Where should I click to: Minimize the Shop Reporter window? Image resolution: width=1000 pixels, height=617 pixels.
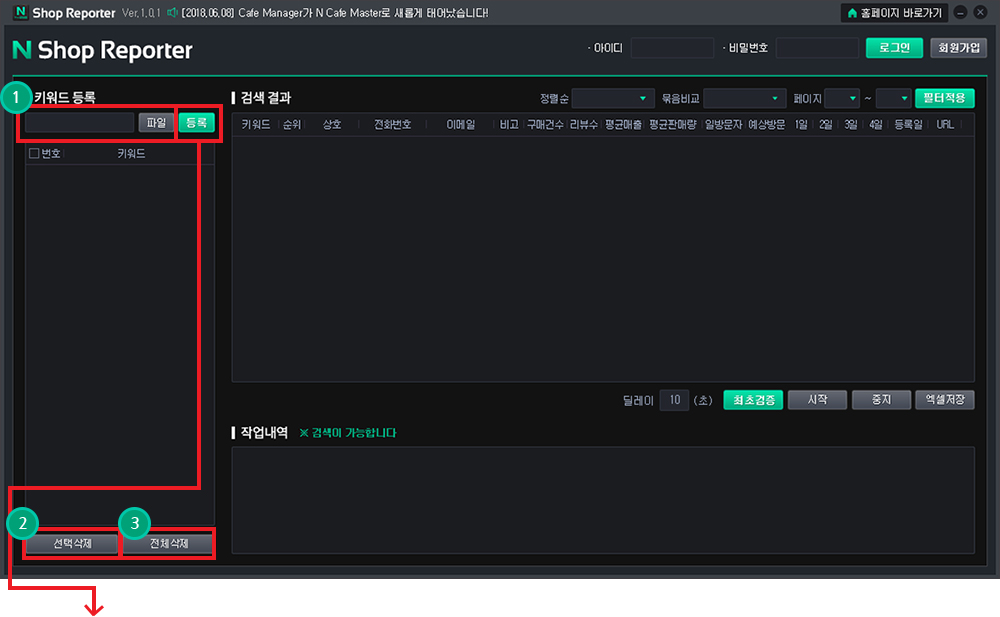click(x=960, y=13)
